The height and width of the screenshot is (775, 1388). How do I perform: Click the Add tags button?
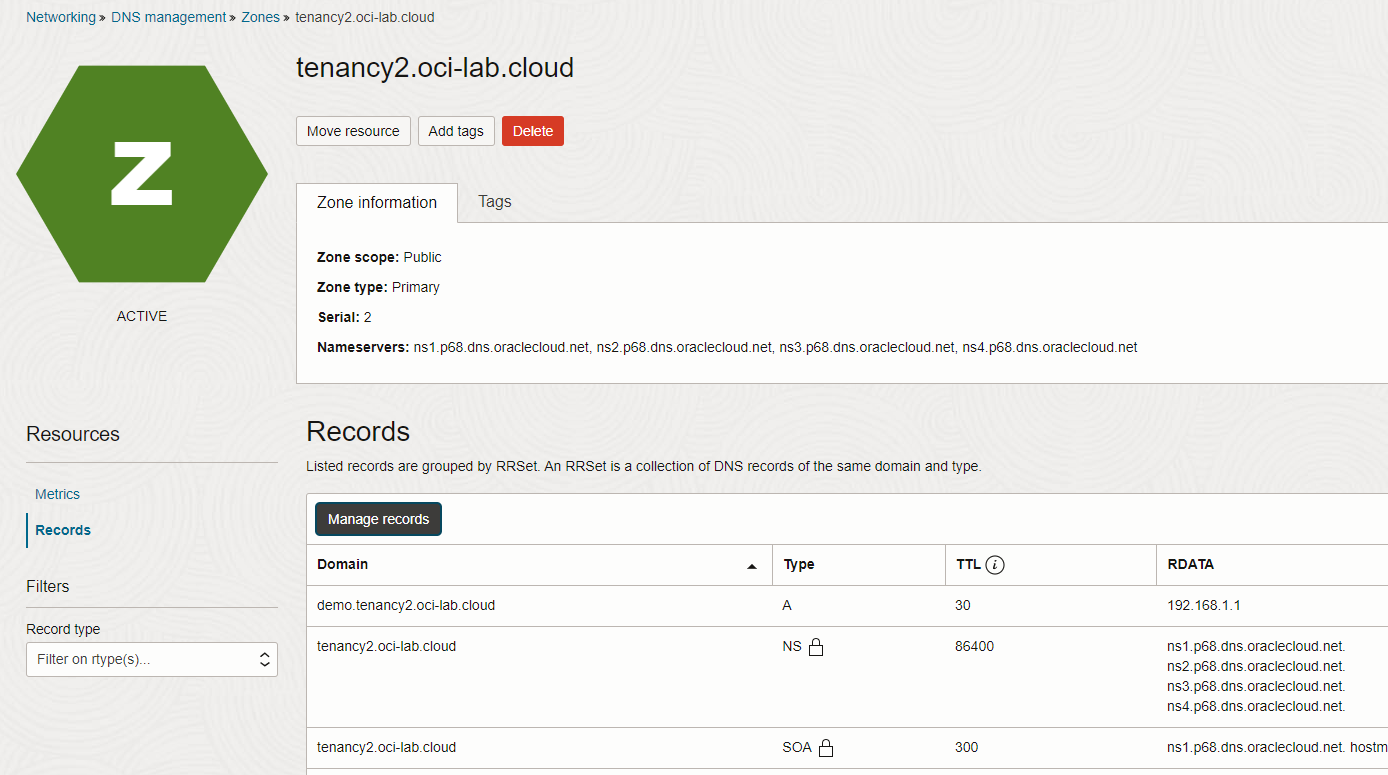click(x=456, y=131)
